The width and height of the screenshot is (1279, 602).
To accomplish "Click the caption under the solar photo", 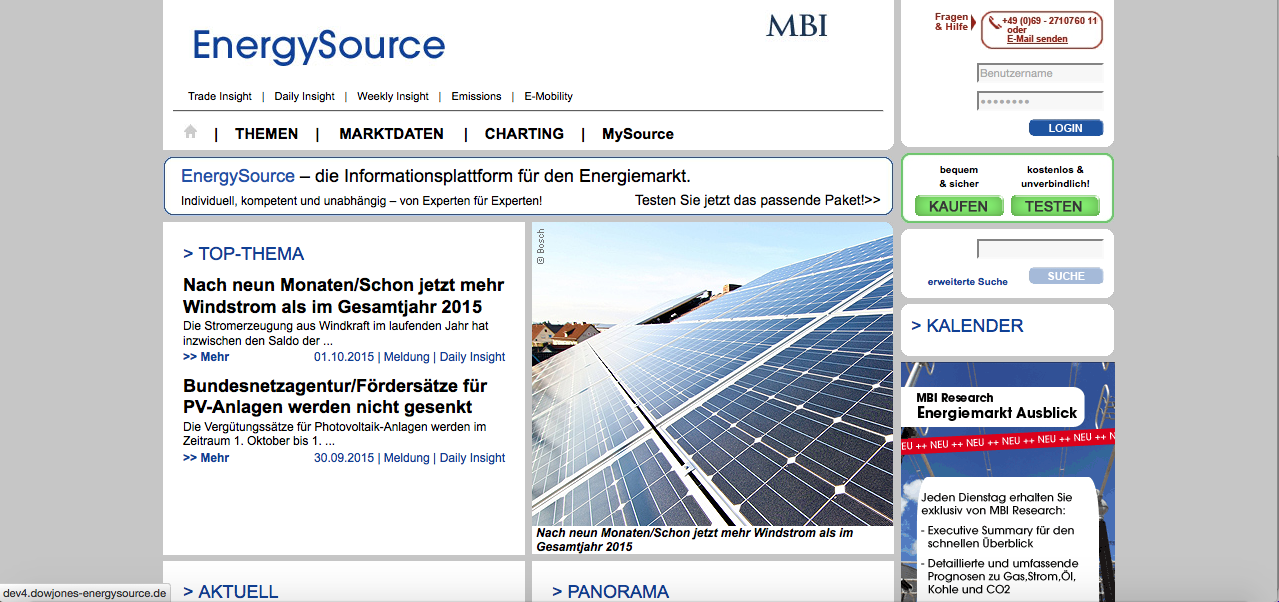I will pyautogui.click(x=695, y=540).
